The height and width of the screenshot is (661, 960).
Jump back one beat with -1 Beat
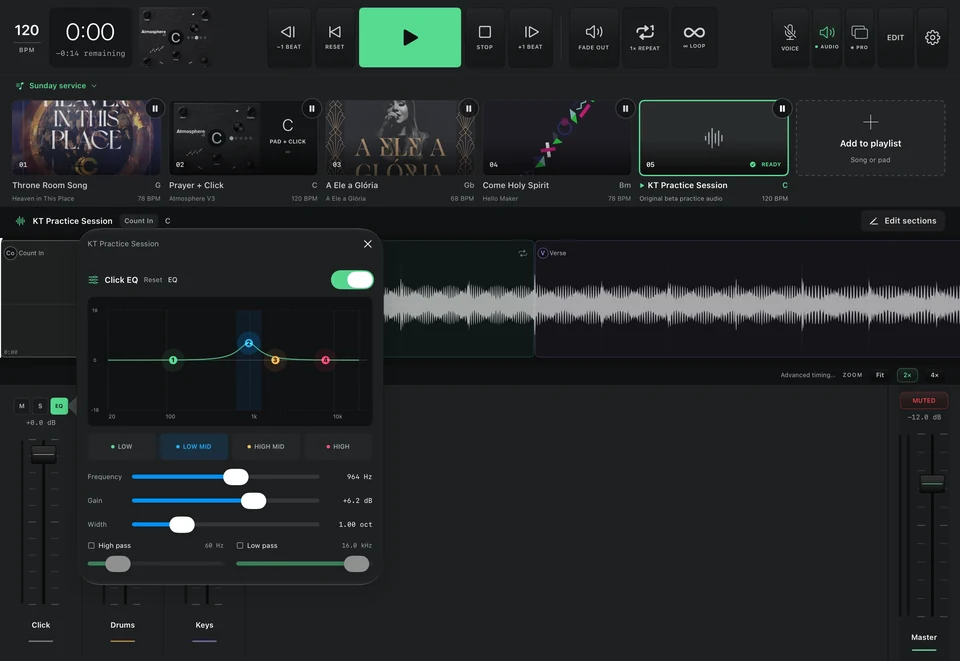point(288,37)
